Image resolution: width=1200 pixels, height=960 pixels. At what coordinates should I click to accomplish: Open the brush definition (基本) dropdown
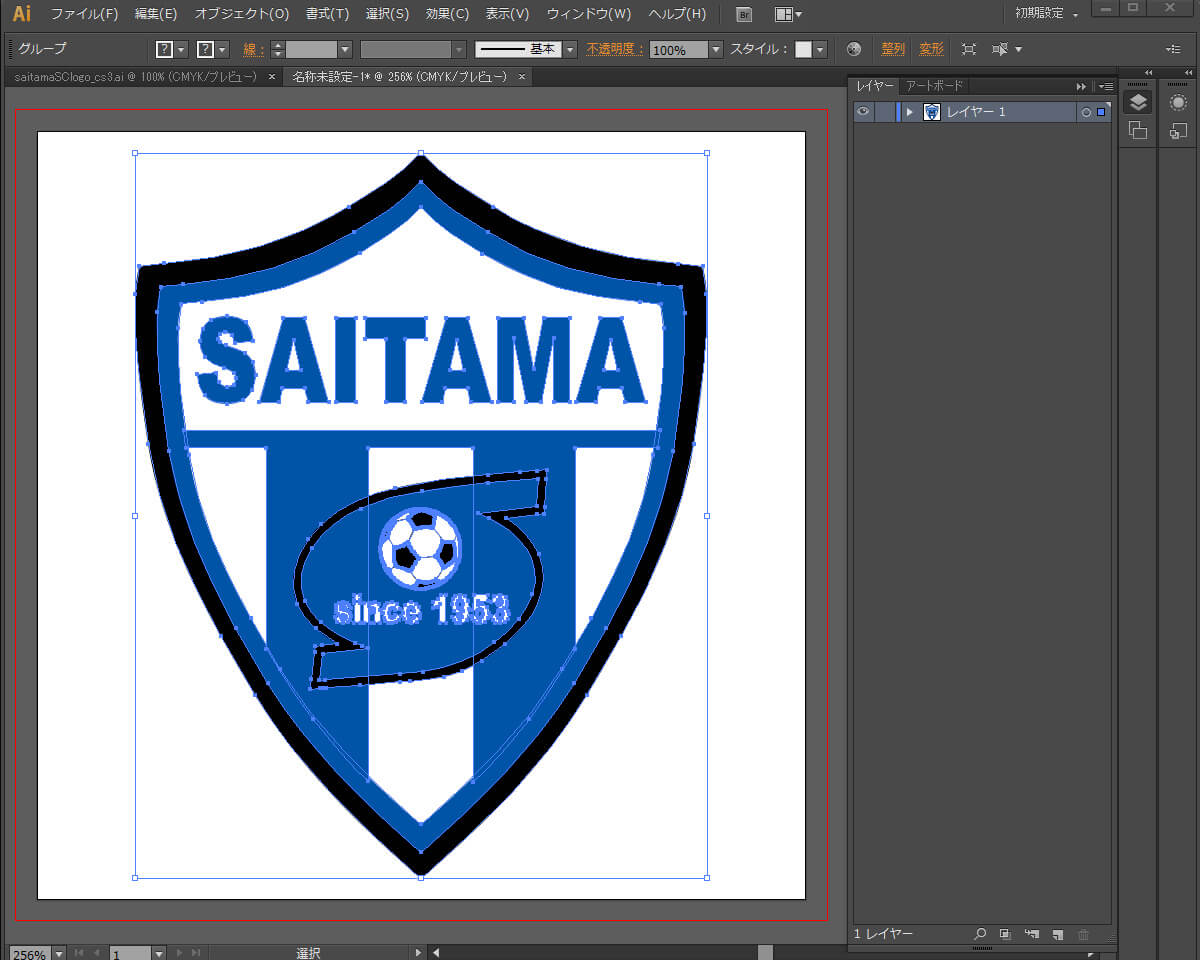pyautogui.click(x=570, y=49)
